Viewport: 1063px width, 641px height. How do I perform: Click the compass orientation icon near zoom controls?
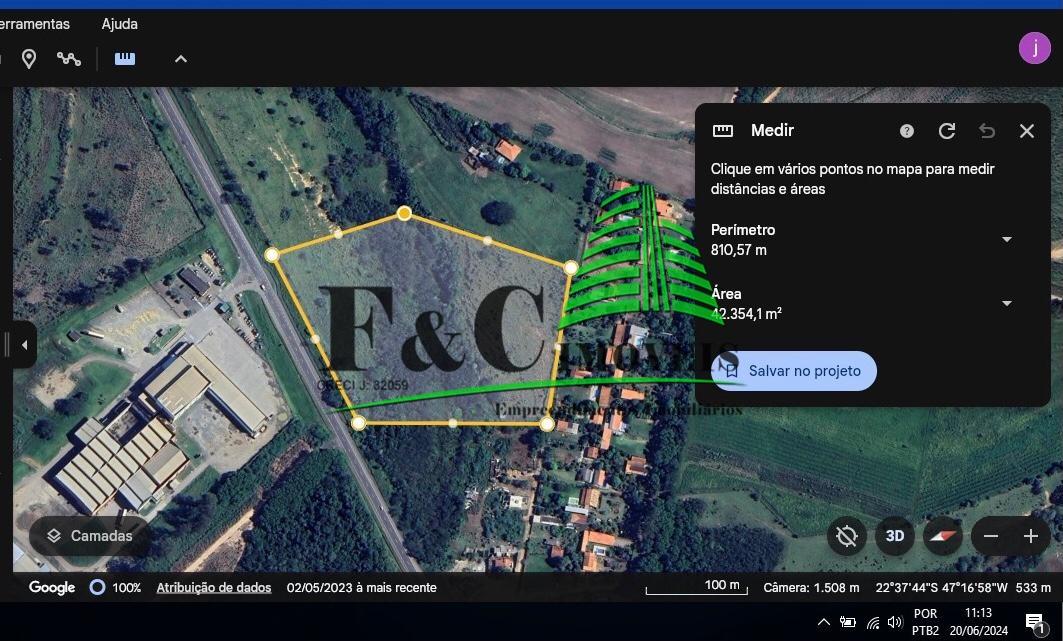point(846,536)
